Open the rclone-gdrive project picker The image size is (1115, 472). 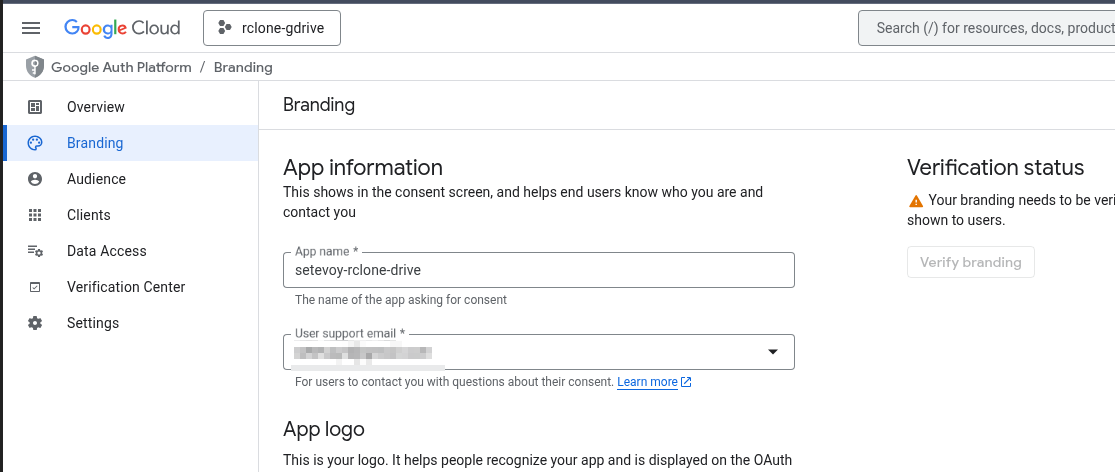pyautogui.click(x=272, y=28)
